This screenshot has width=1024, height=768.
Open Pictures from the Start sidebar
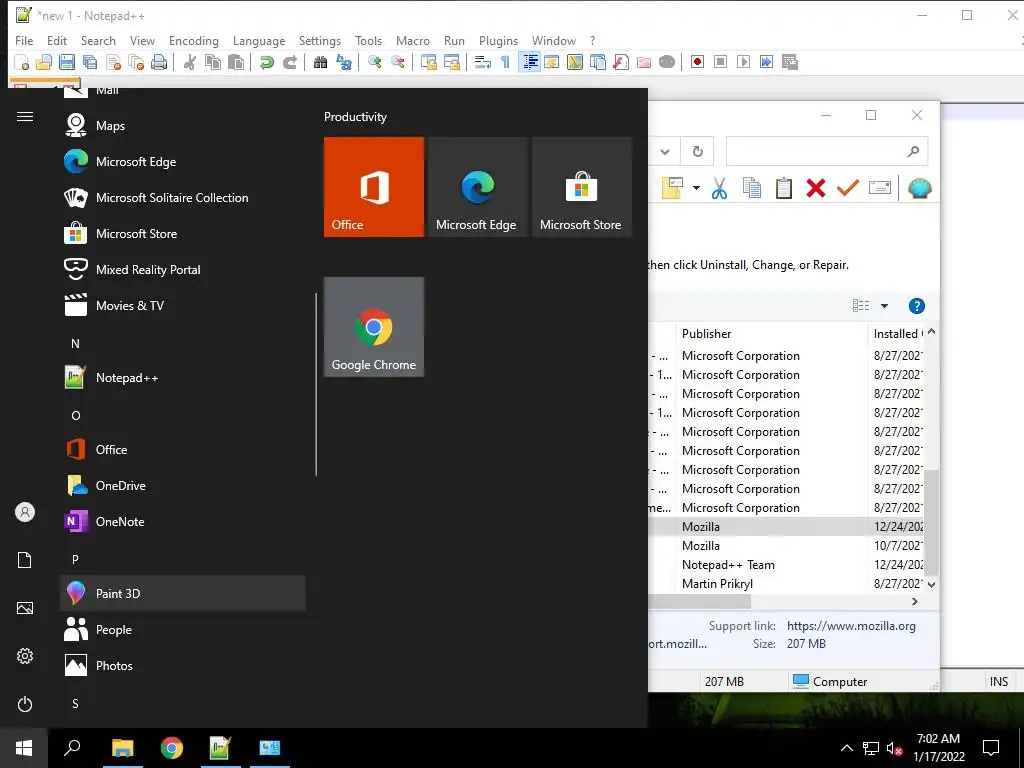click(25, 608)
